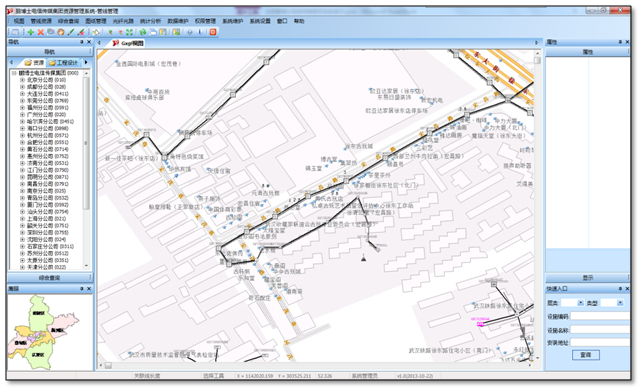Click the copy icon beside the red X

(x=51, y=32)
